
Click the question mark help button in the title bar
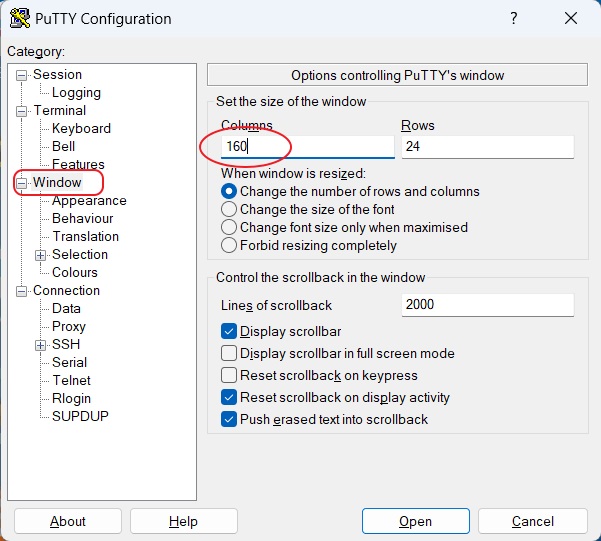point(514,18)
